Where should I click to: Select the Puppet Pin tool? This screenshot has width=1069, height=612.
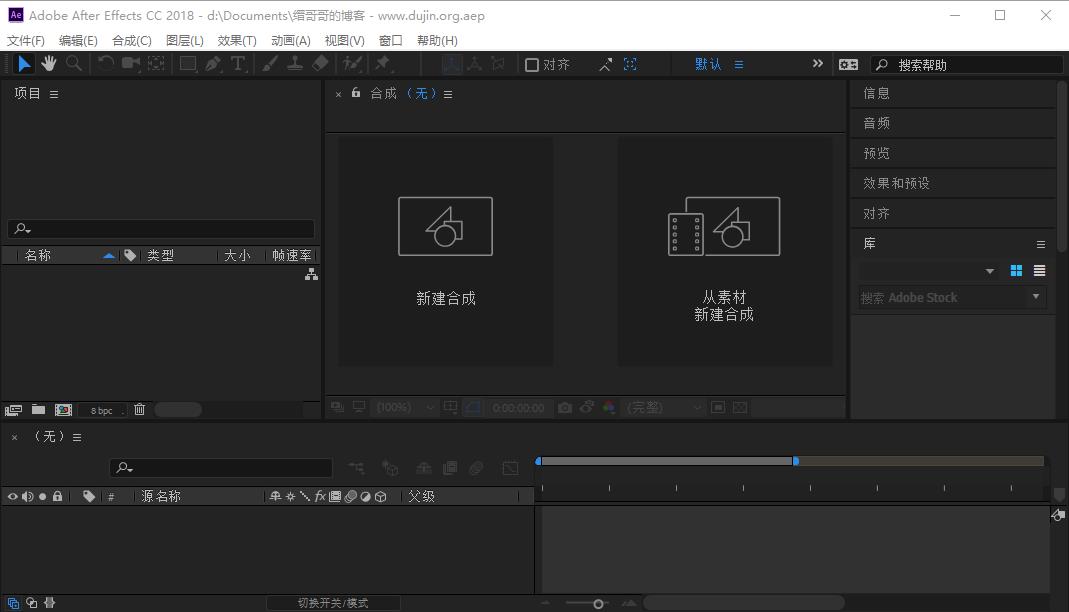383,64
